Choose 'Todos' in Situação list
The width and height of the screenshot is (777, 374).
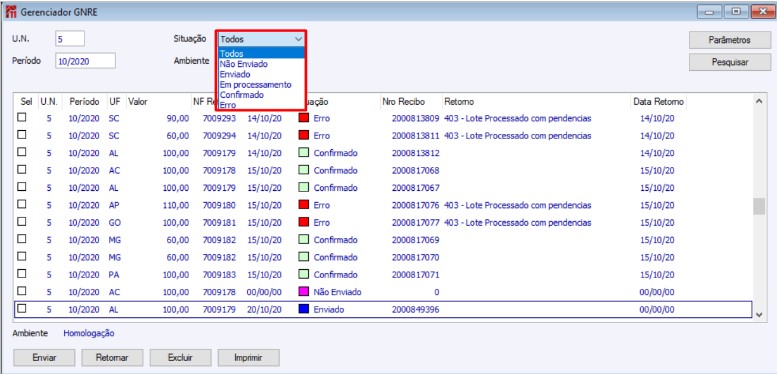pyautogui.click(x=261, y=53)
